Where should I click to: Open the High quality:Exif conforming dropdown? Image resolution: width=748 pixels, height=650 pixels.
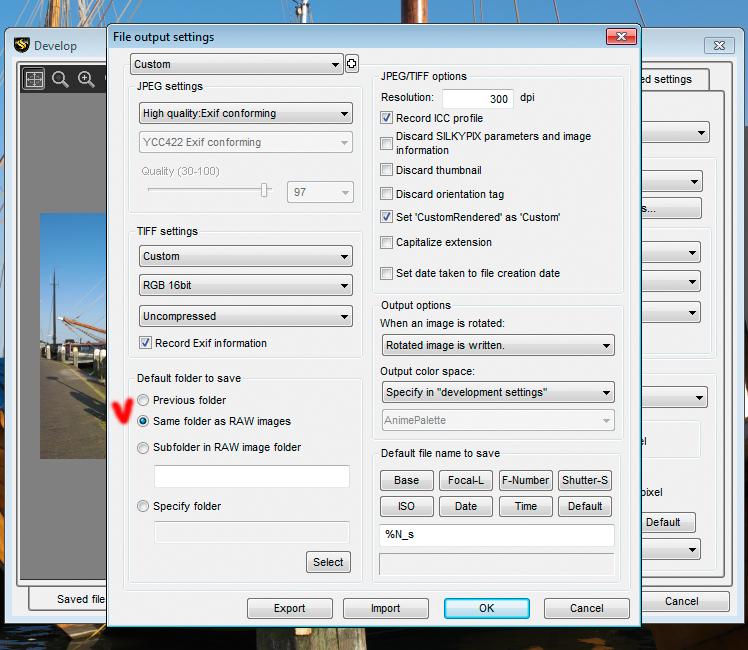coord(246,113)
